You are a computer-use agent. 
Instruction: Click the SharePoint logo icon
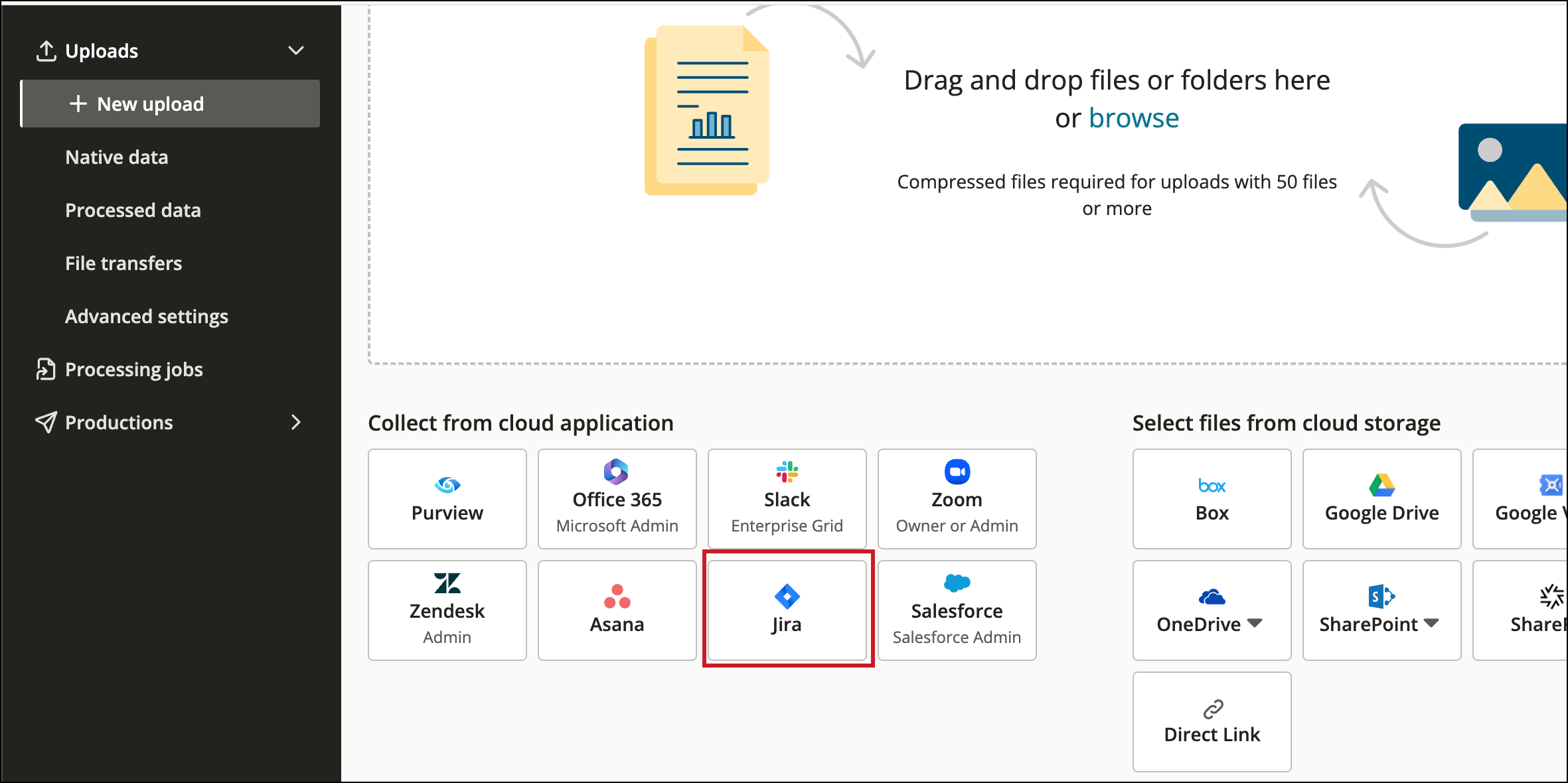(x=1382, y=597)
